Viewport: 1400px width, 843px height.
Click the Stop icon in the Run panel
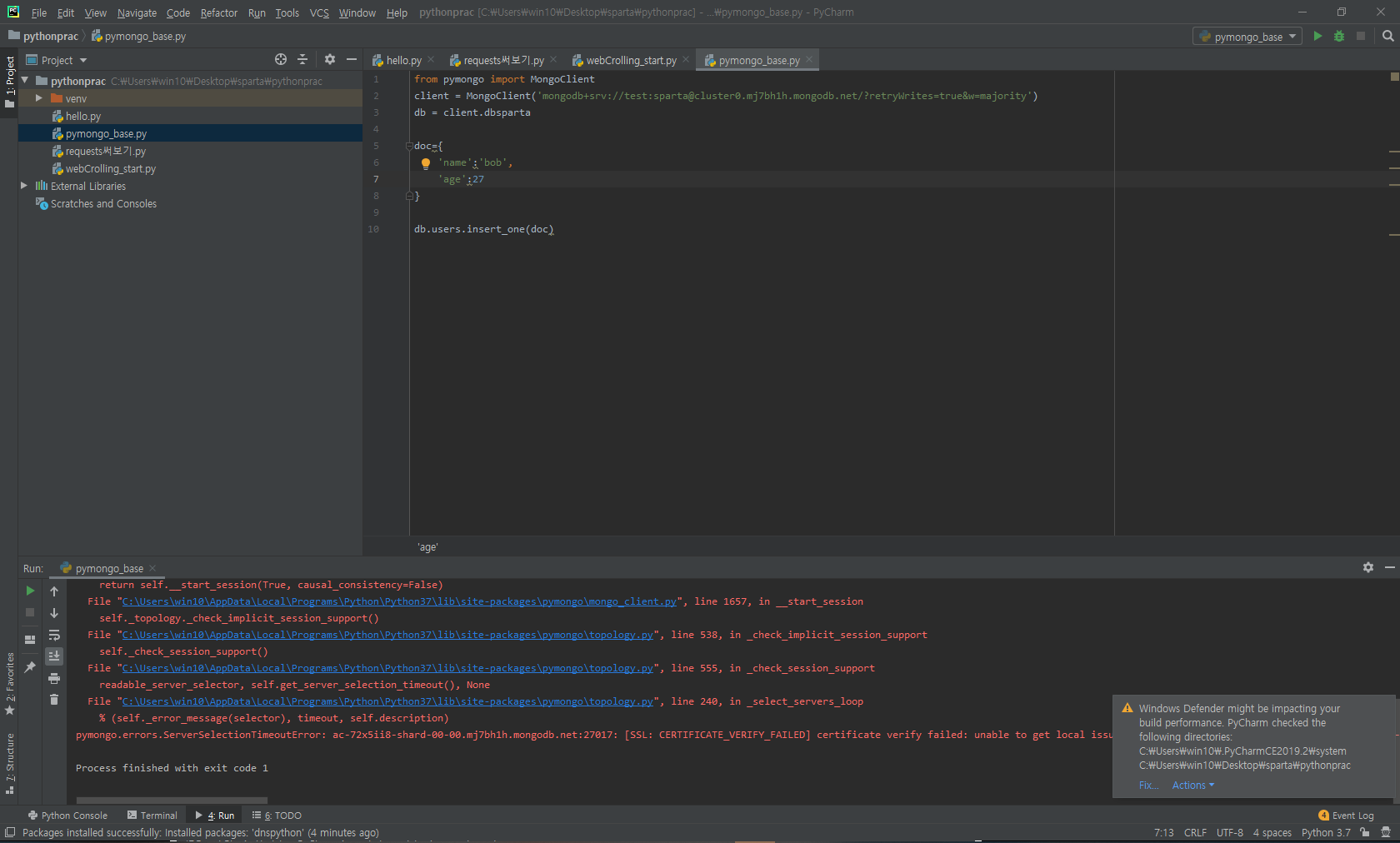(x=30, y=612)
